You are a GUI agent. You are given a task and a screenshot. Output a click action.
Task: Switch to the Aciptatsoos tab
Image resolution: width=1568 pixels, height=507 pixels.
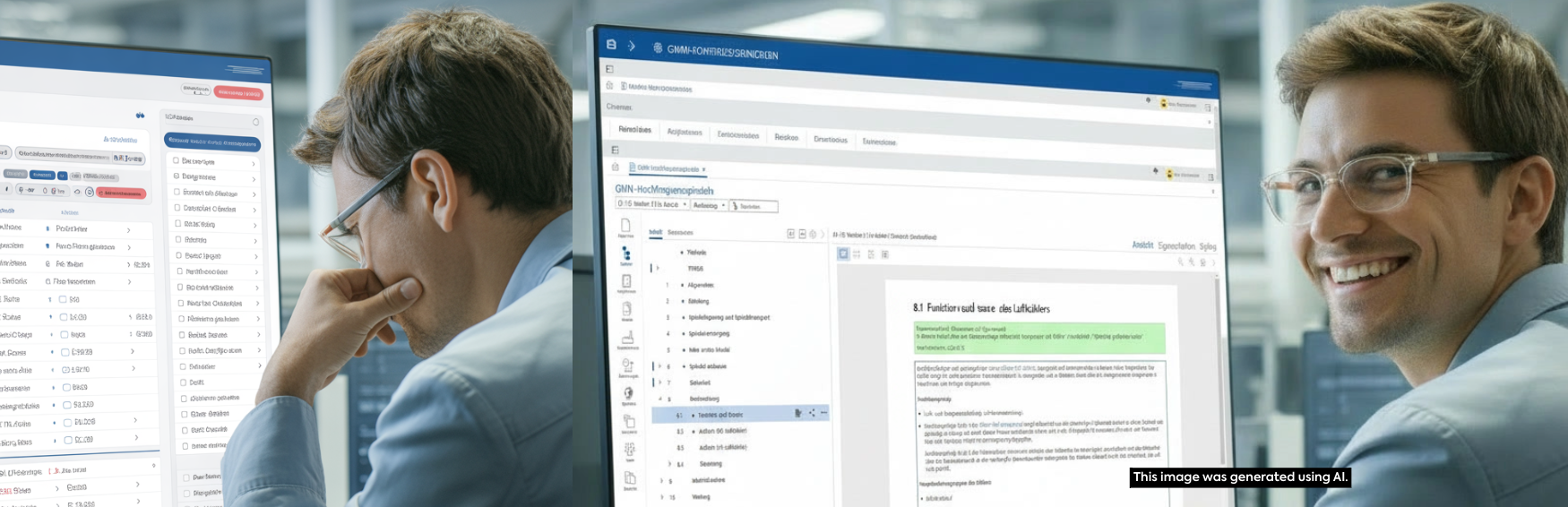685,133
